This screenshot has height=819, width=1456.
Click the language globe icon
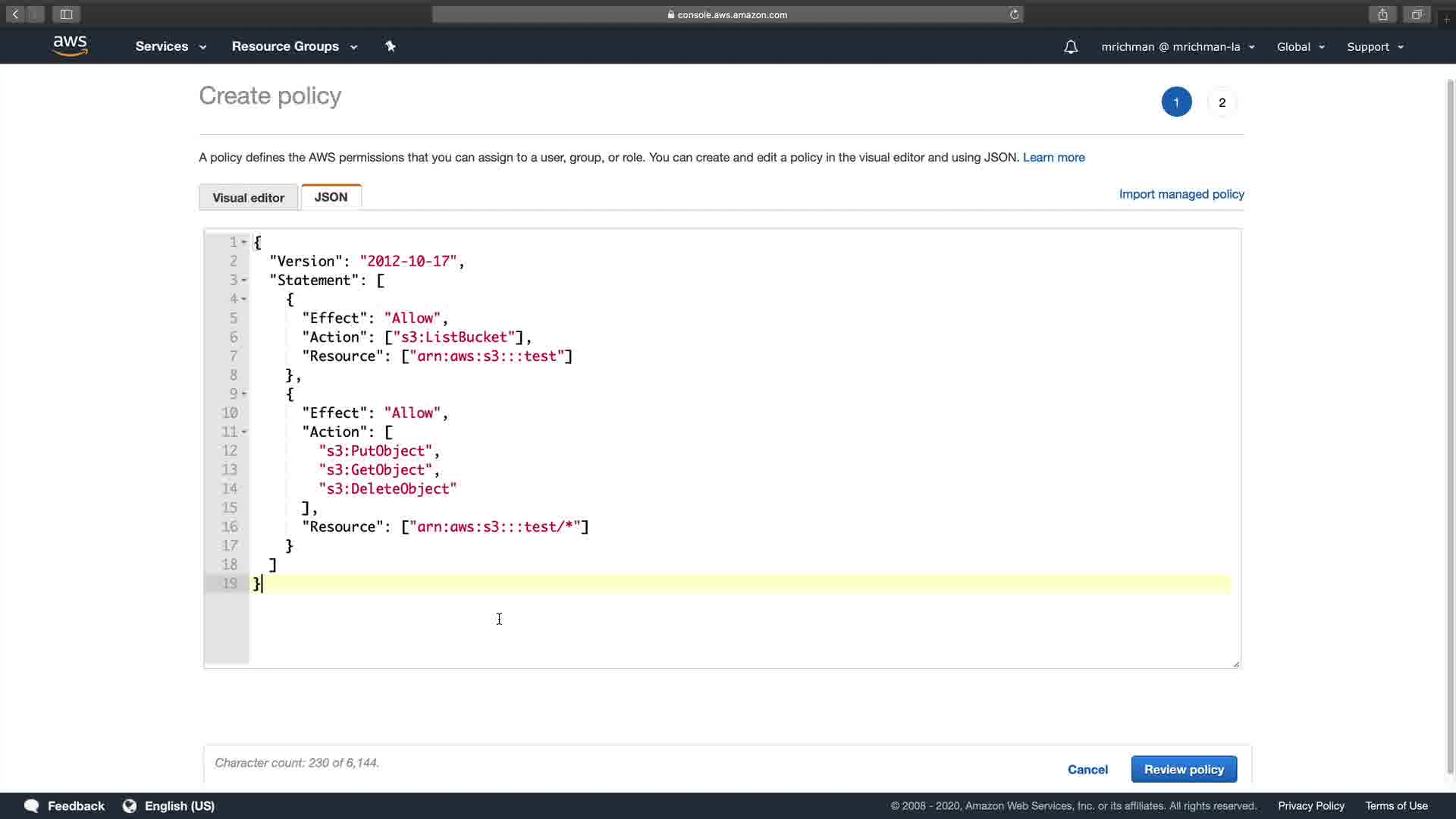(130, 805)
